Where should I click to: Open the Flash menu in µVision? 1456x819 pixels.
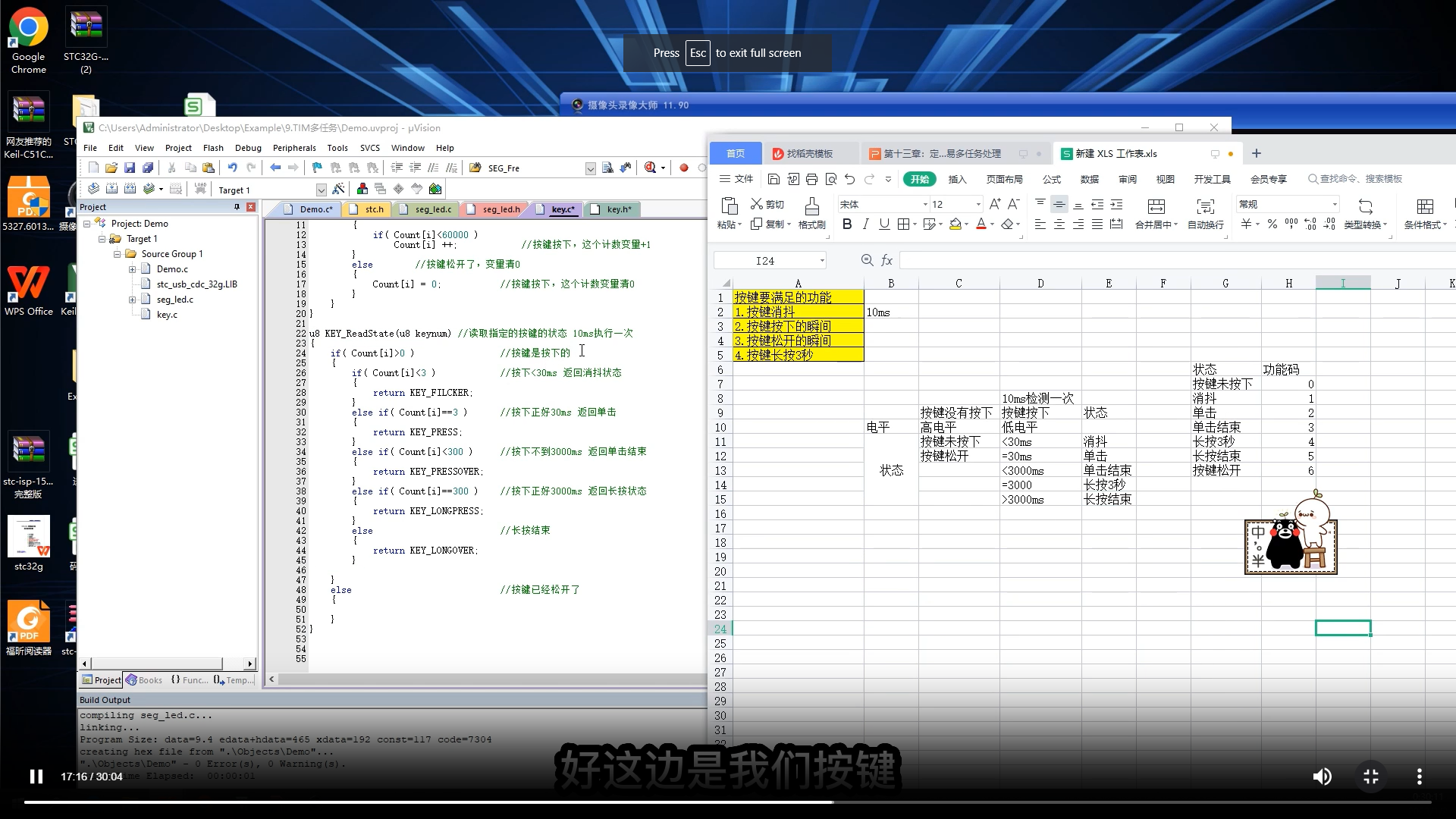point(213,148)
